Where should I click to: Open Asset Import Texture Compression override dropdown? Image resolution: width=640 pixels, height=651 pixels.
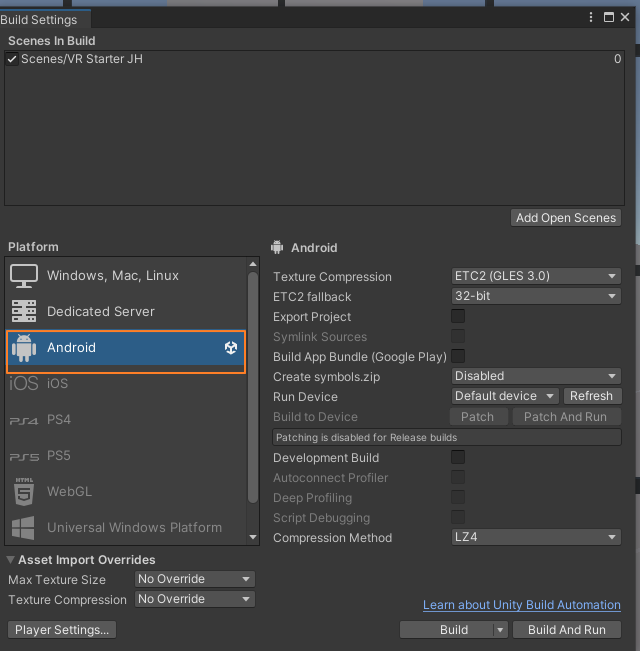pyautogui.click(x=195, y=599)
